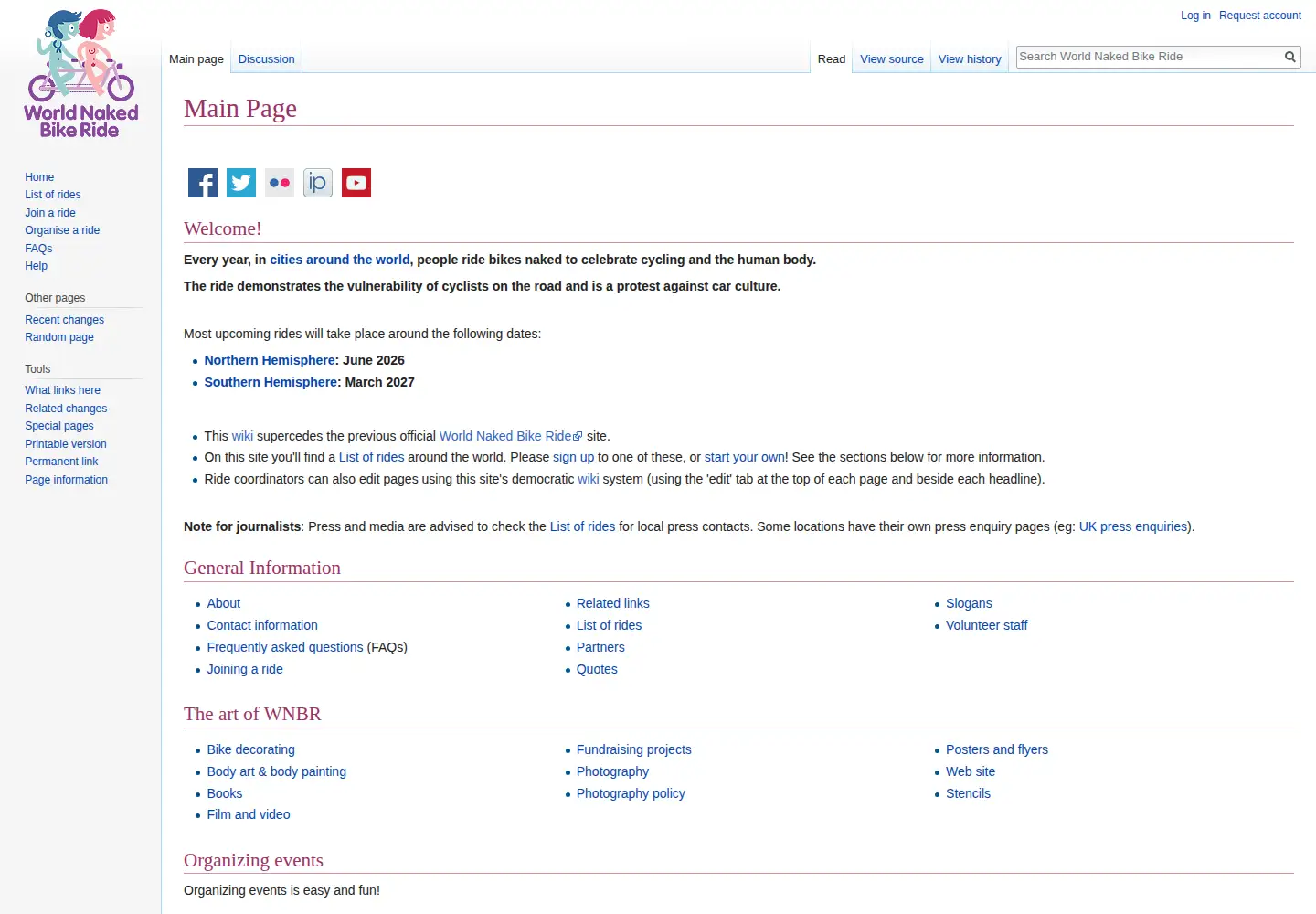Open the Flickr social icon
The image size is (1316, 914).
[x=280, y=183]
